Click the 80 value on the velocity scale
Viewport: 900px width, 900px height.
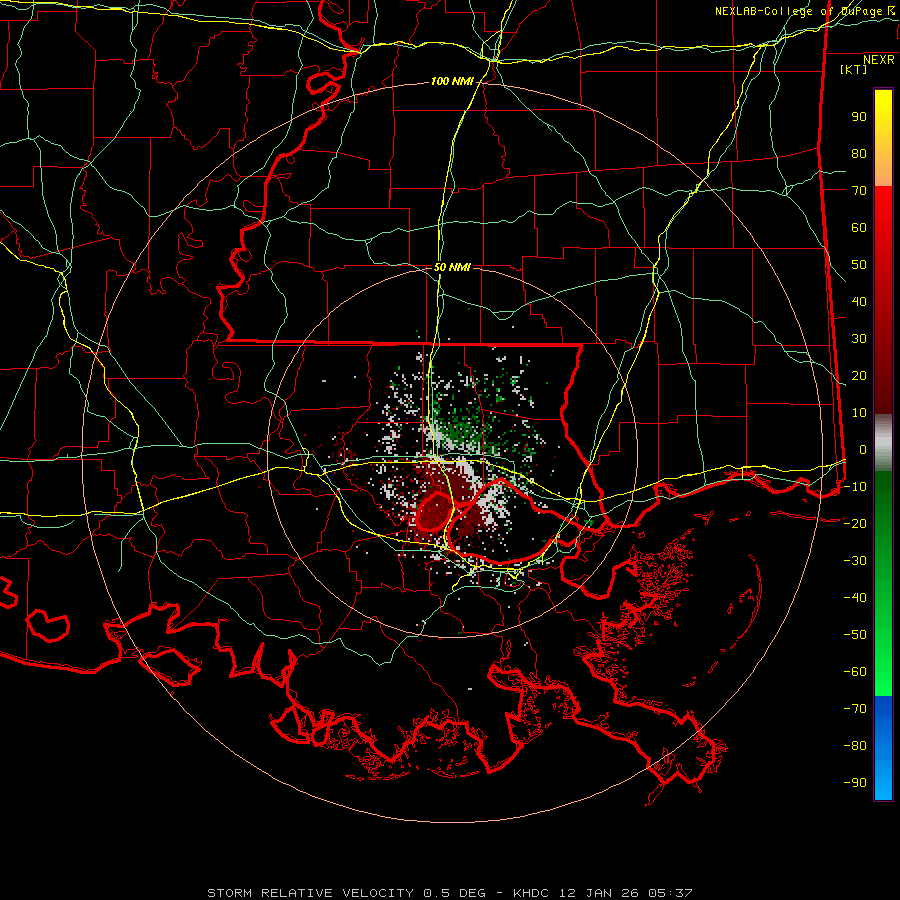(859, 154)
